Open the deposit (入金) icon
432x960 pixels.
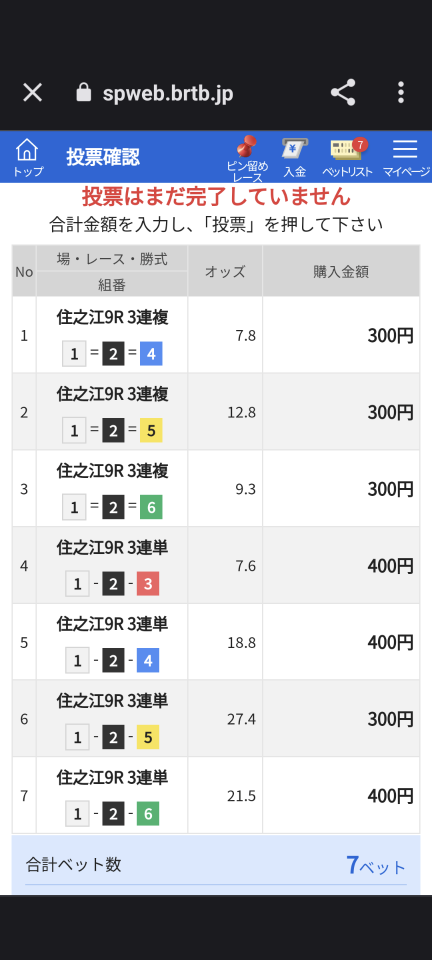coord(294,158)
